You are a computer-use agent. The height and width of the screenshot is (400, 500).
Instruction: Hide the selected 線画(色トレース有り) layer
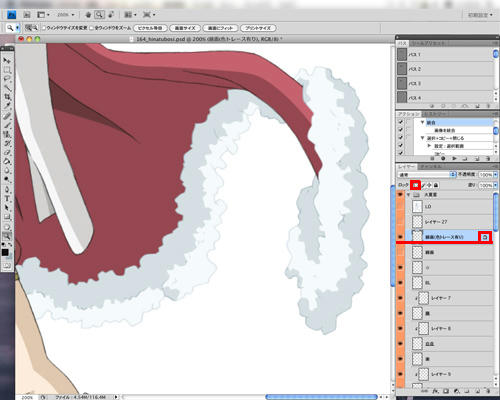tap(400, 237)
